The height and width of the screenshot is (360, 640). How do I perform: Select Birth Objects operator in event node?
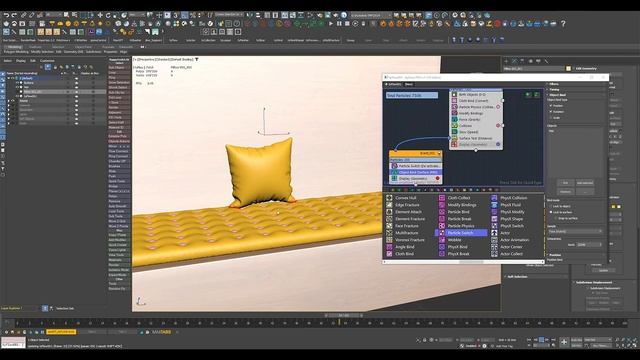[473, 94]
